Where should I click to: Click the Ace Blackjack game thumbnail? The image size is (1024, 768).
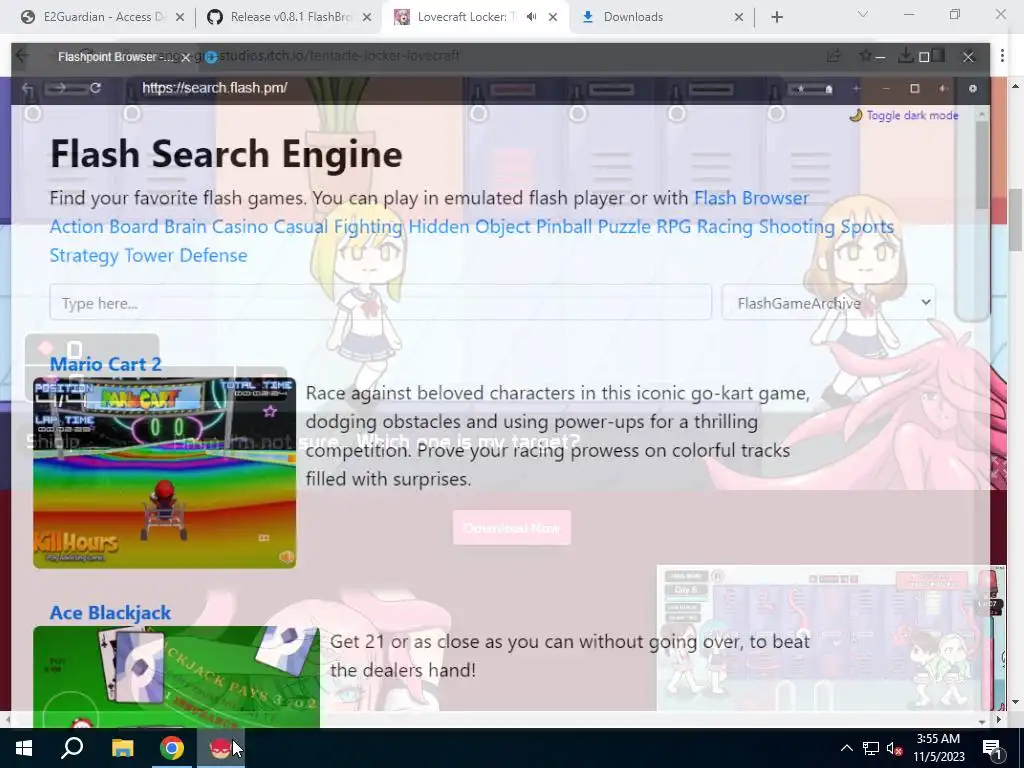(x=176, y=677)
